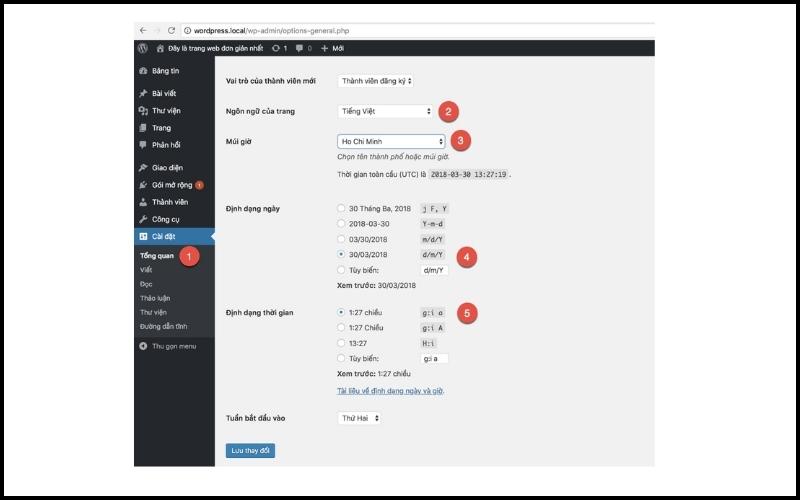Open the Tuần bắt đầu vào dropdown
Viewport: 800px width, 500px height.
point(360,418)
